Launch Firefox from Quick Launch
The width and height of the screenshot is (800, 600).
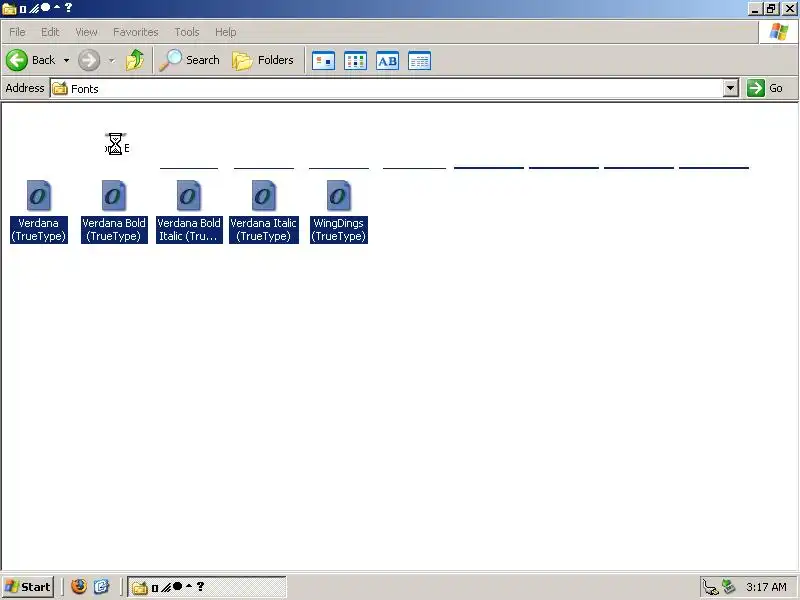pos(79,587)
